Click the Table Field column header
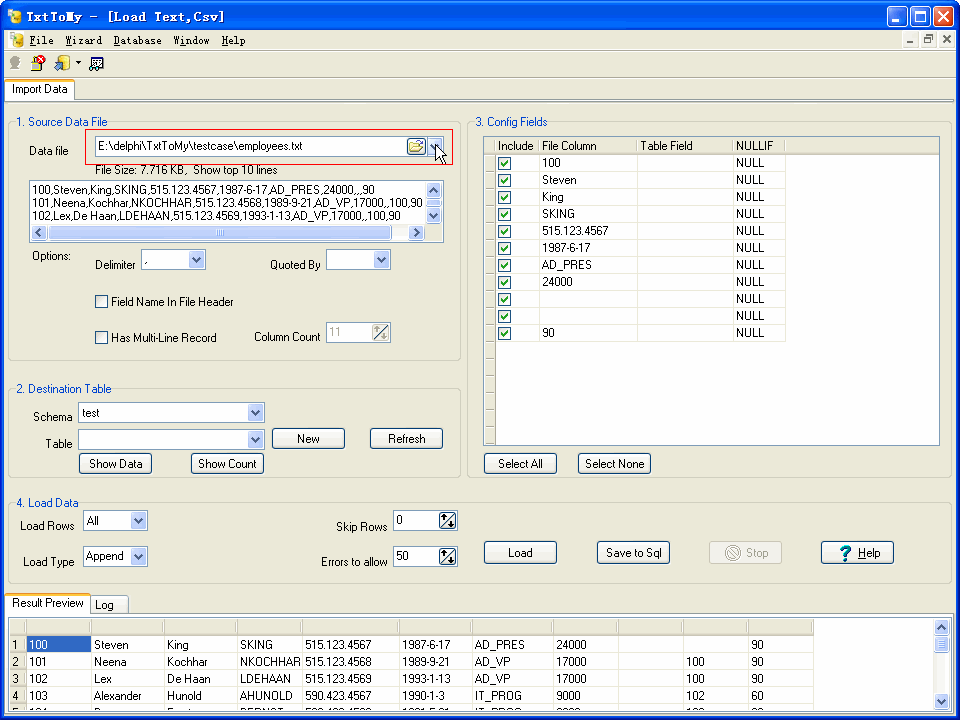 tap(685, 146)
